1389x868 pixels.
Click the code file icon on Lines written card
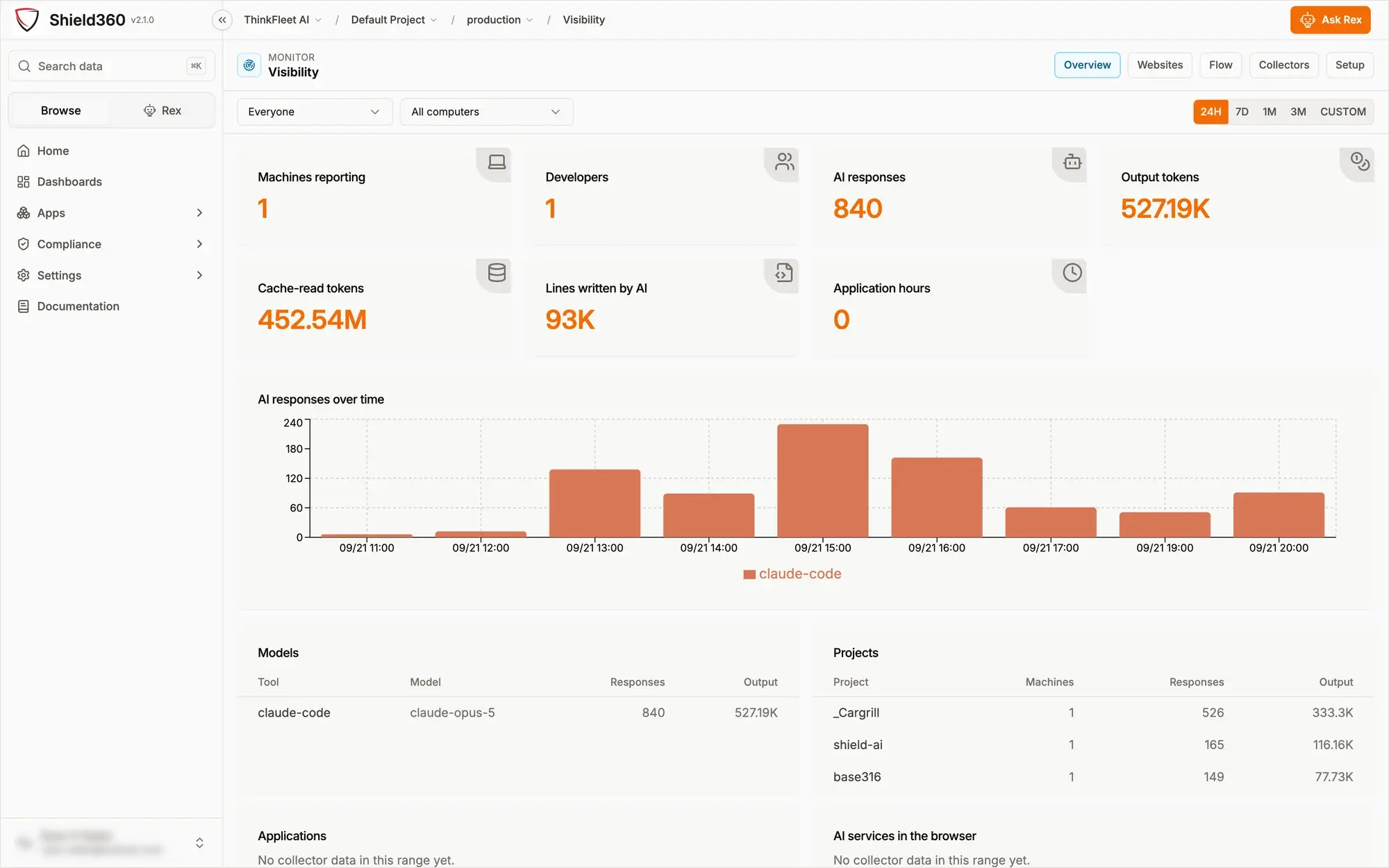point(785,273)
